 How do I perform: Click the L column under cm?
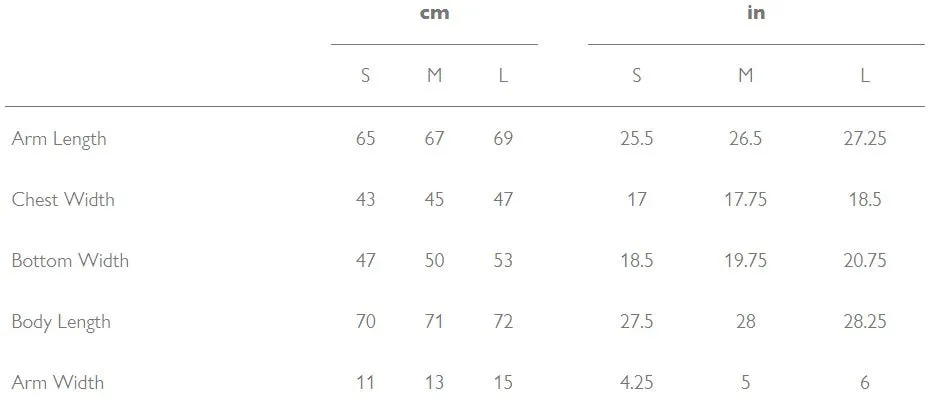click(x=503, y=76)
